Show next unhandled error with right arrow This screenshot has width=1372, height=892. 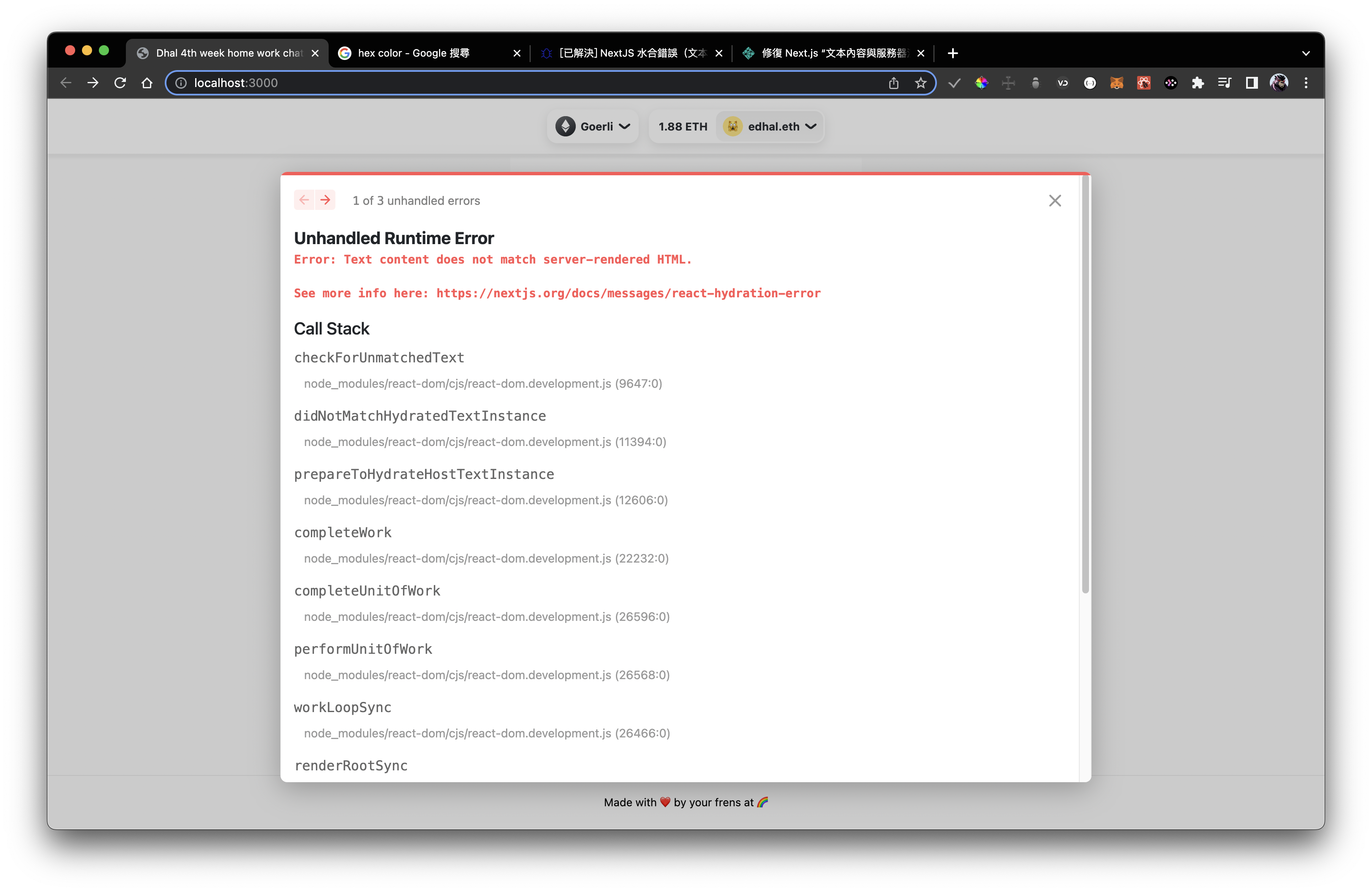(325, 200)
